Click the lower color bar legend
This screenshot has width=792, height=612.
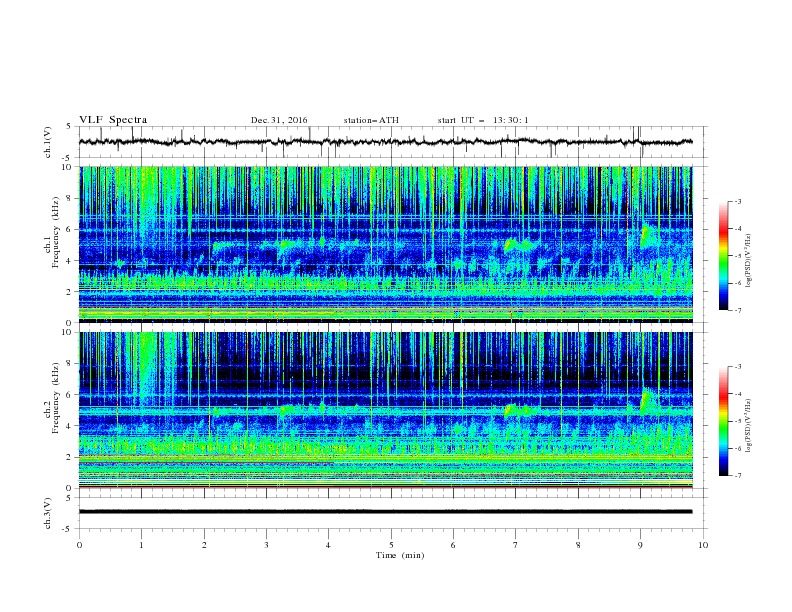723,421
